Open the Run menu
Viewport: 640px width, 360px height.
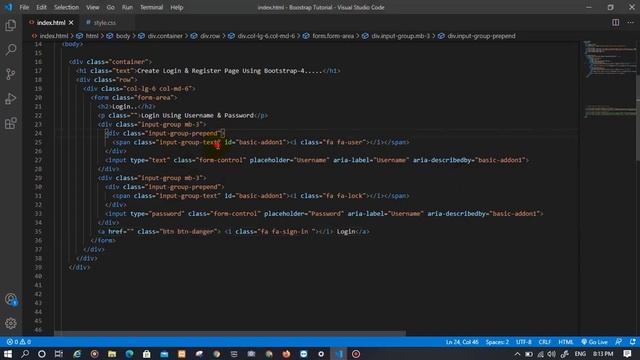[x=127, y=7]
